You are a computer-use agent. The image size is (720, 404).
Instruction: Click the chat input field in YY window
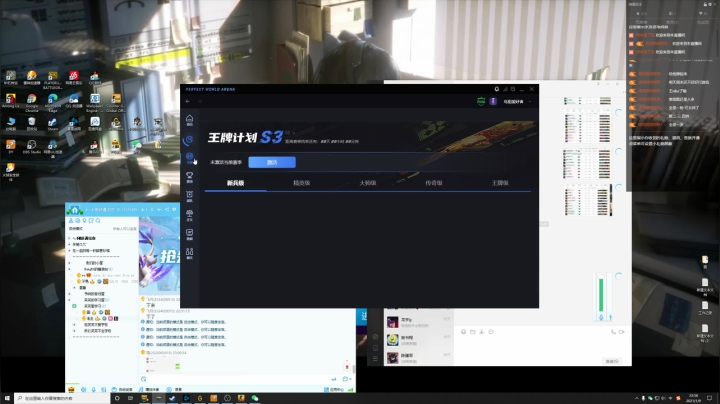click(x=234, y=379)
